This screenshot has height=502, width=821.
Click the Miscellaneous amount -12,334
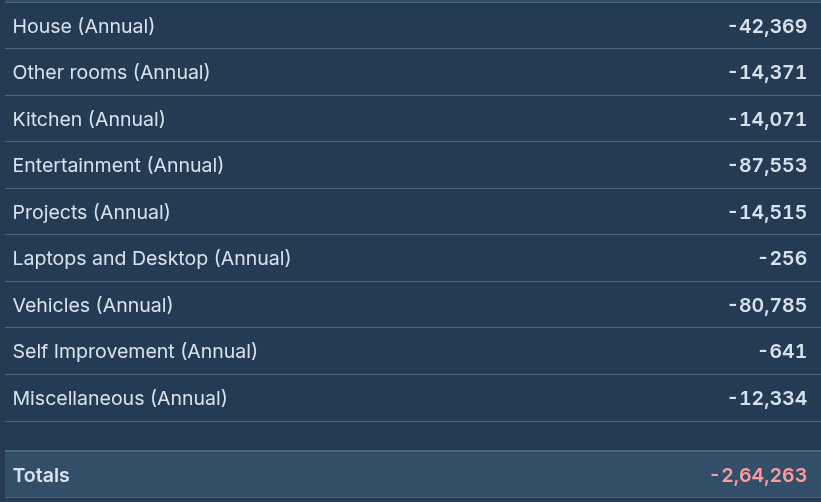(767, 398)
